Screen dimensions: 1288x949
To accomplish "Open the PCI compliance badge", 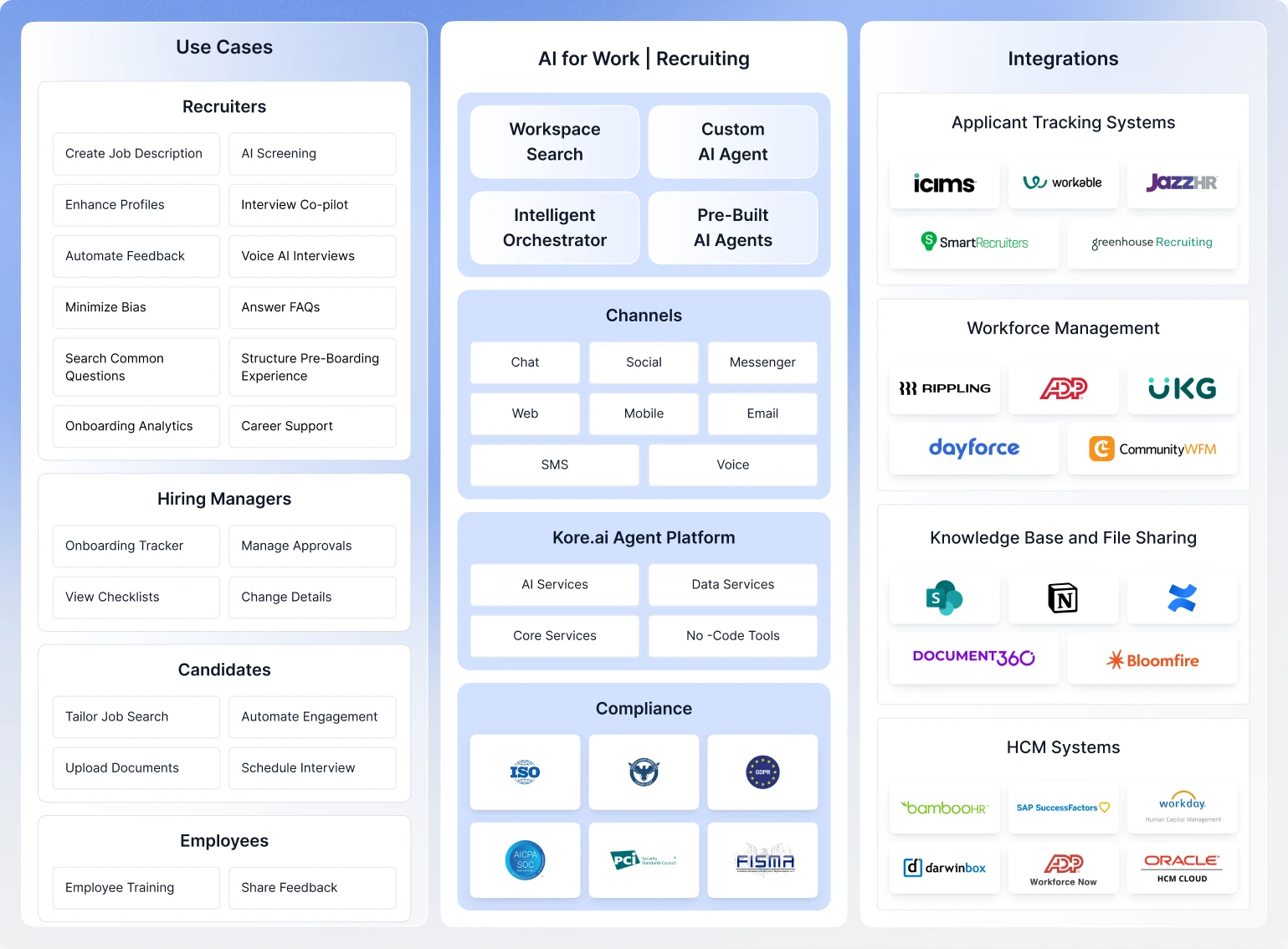I will point(644,860).
